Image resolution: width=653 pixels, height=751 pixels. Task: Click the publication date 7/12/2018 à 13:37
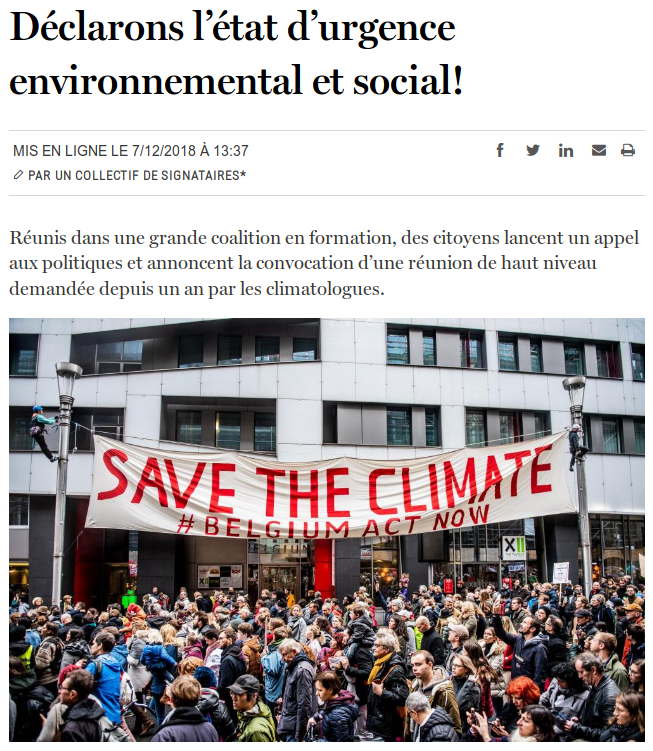coord(190,151)
